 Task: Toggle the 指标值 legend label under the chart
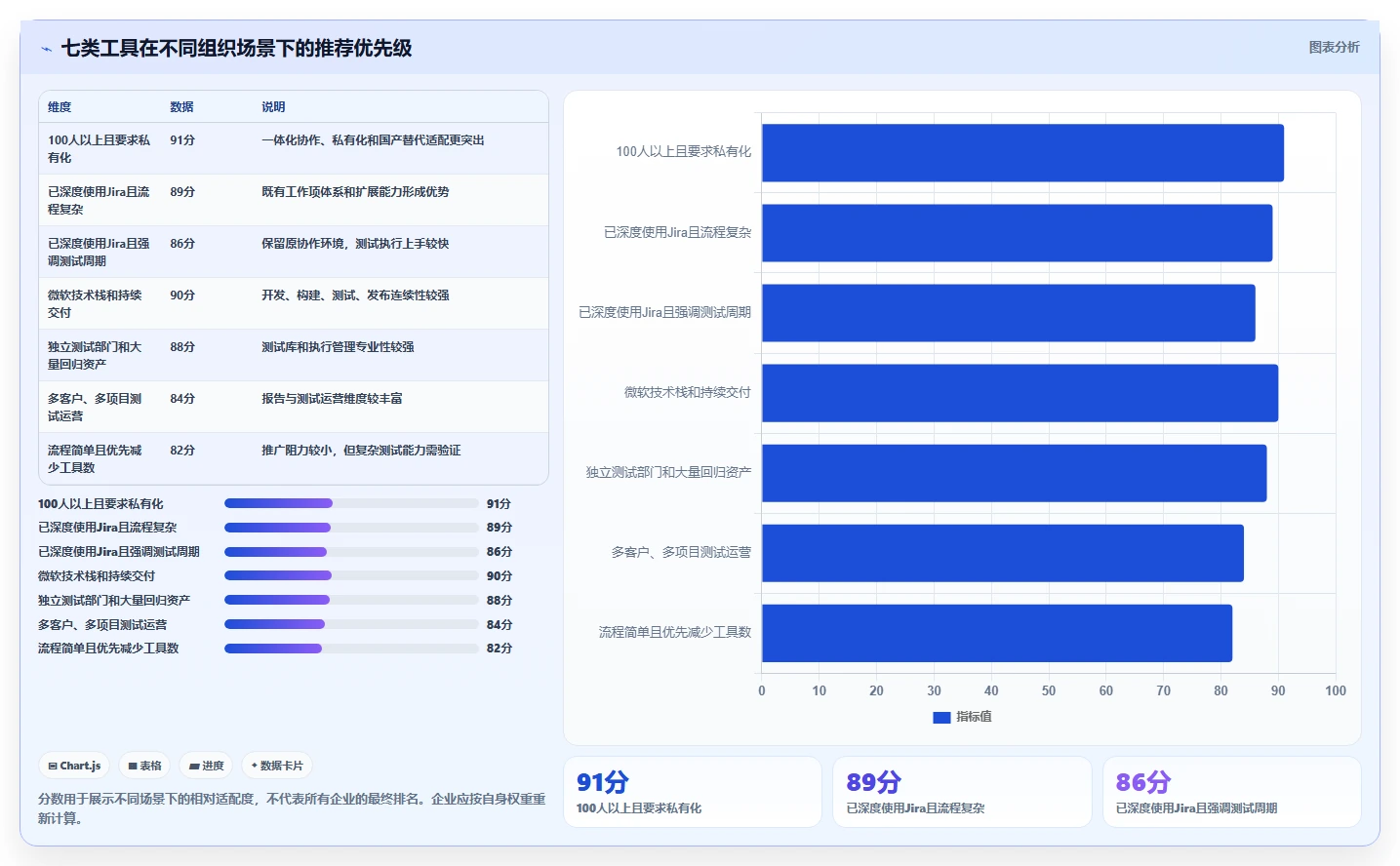tap(974, 717)
